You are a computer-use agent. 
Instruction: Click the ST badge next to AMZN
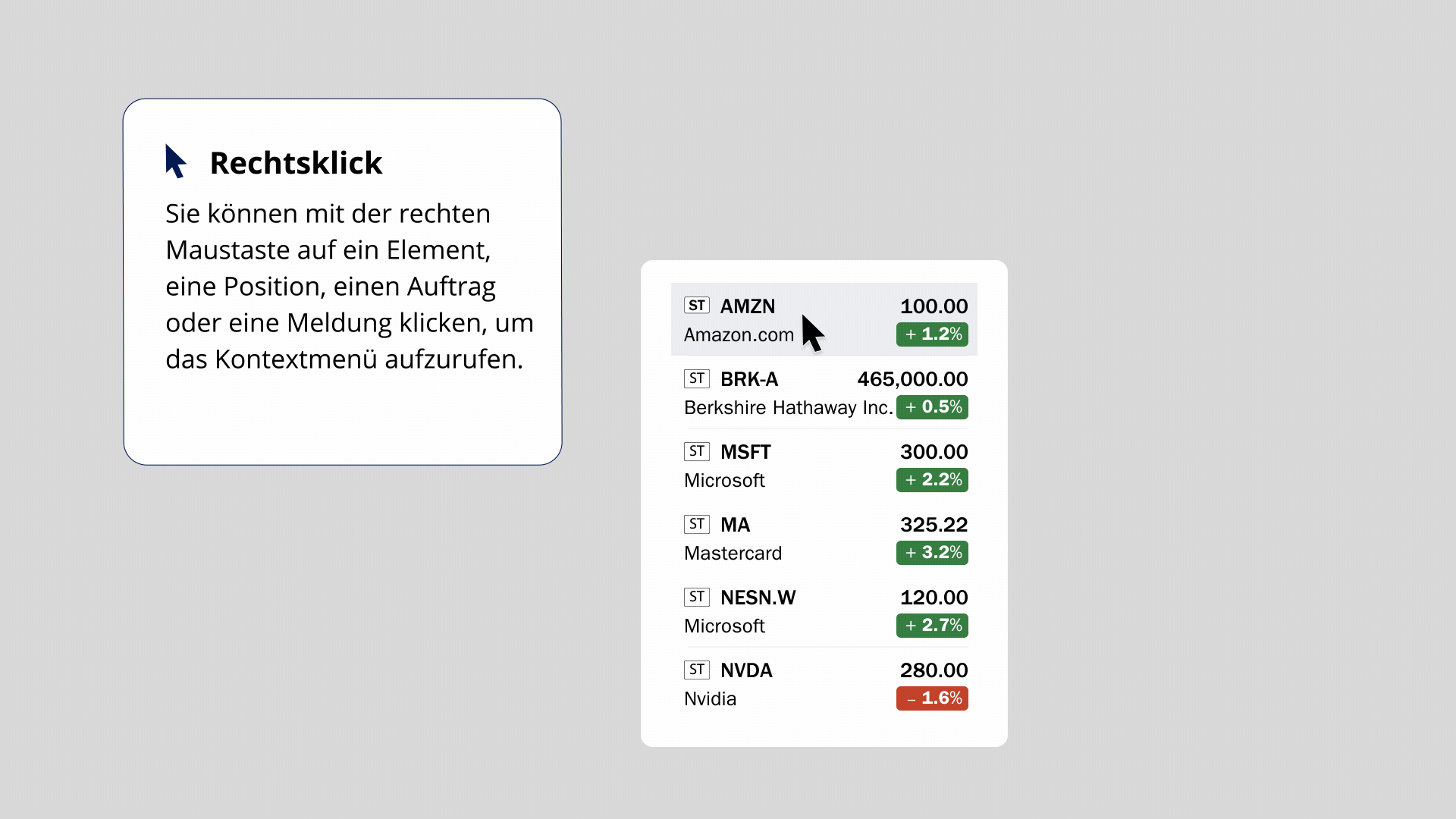[696, 306]
